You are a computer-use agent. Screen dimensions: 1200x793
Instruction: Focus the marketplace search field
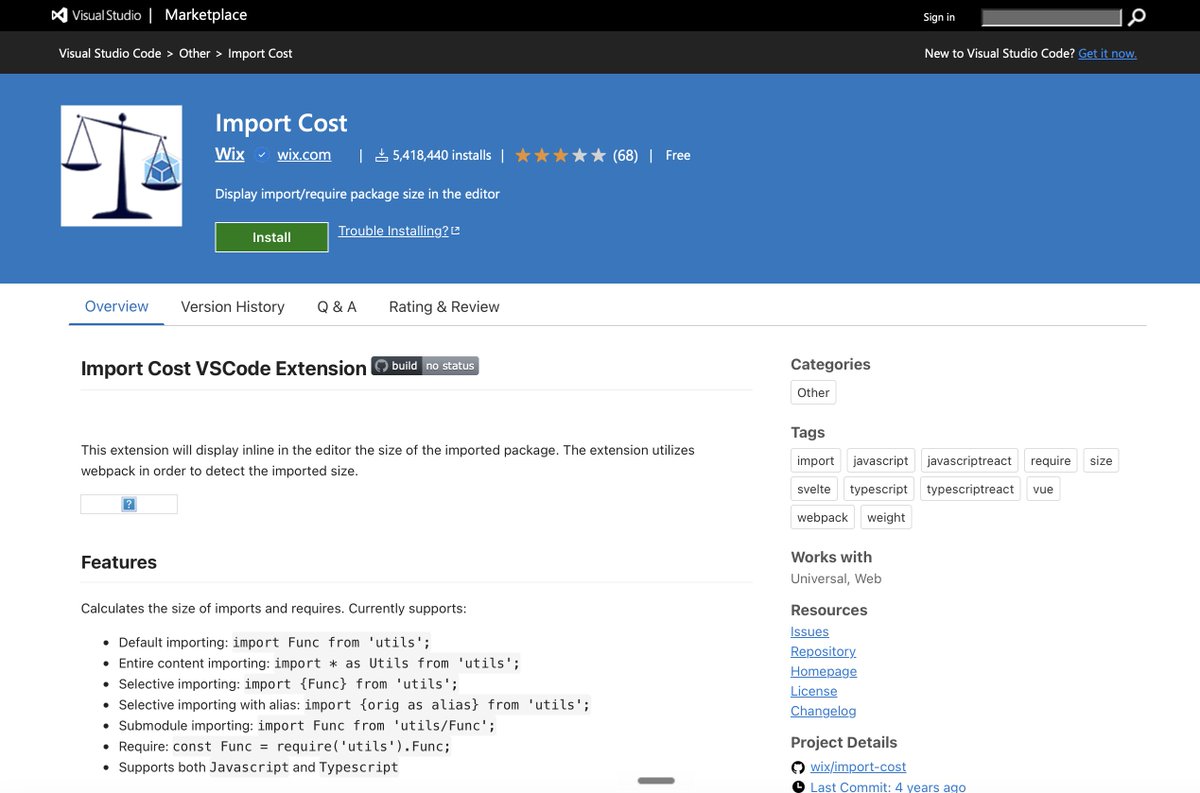pos(1052,17)
